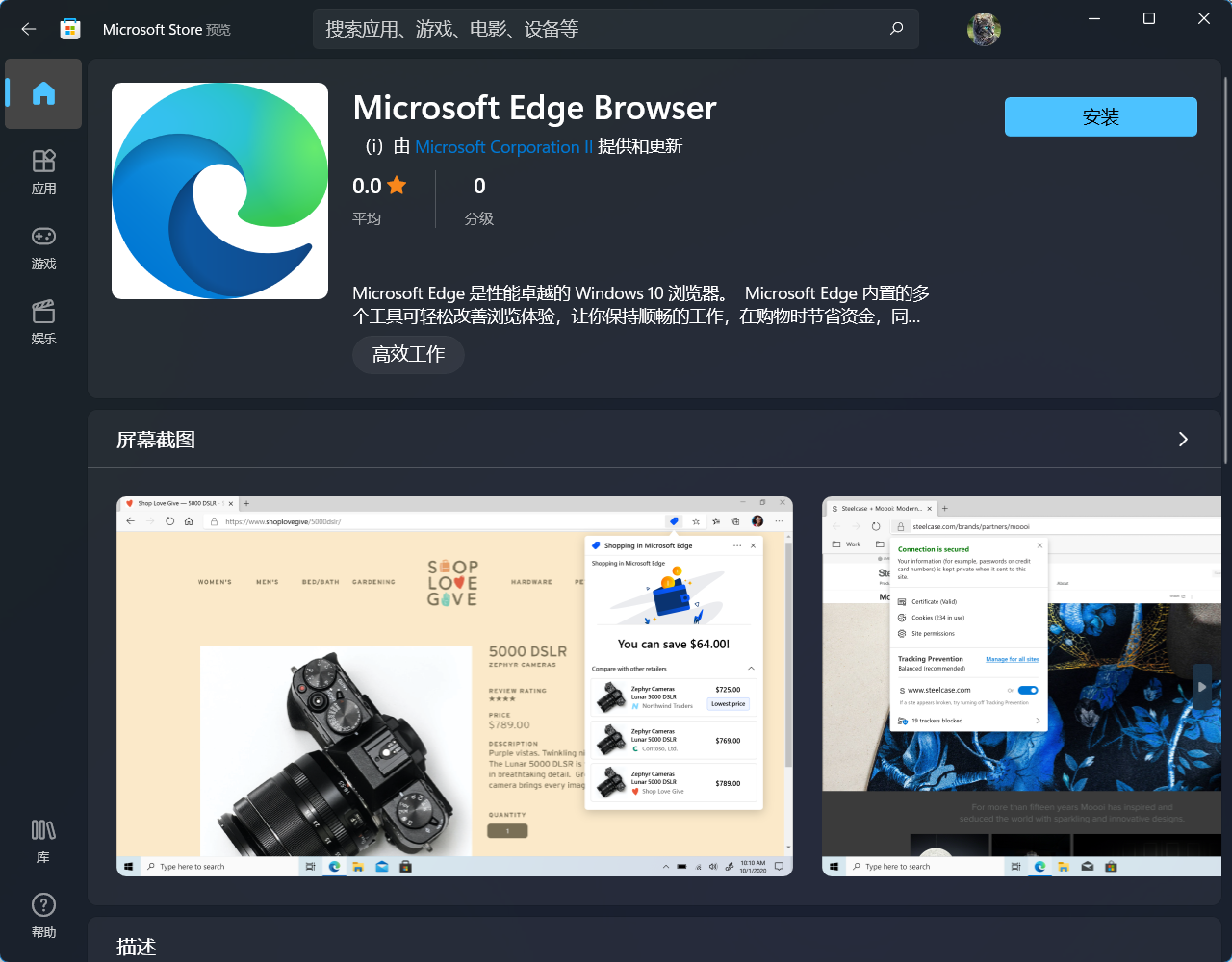
Task: Select the 游戏 (Games) sidebar icon
Action: pos(43,247)
